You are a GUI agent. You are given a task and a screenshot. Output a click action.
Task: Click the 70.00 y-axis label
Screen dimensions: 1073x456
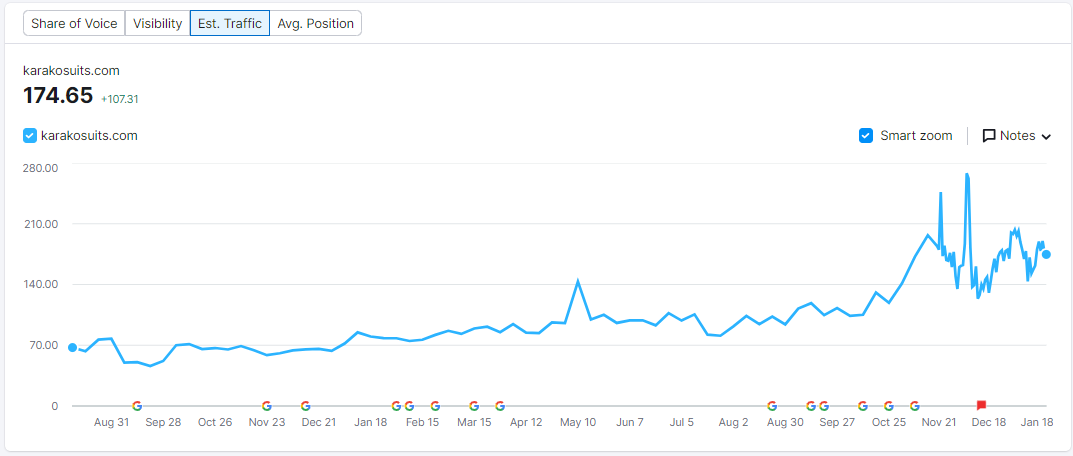(44, 344)
